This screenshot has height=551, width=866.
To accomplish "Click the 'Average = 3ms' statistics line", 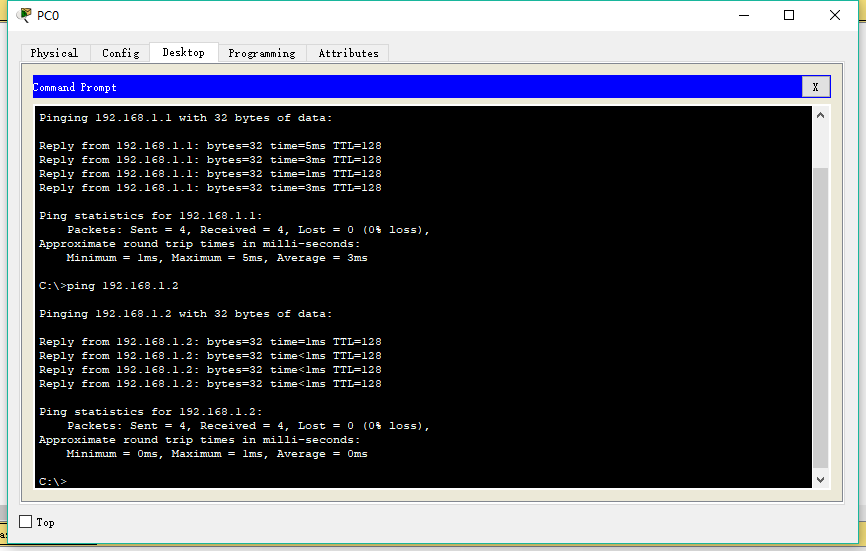I will coord(217,257).
